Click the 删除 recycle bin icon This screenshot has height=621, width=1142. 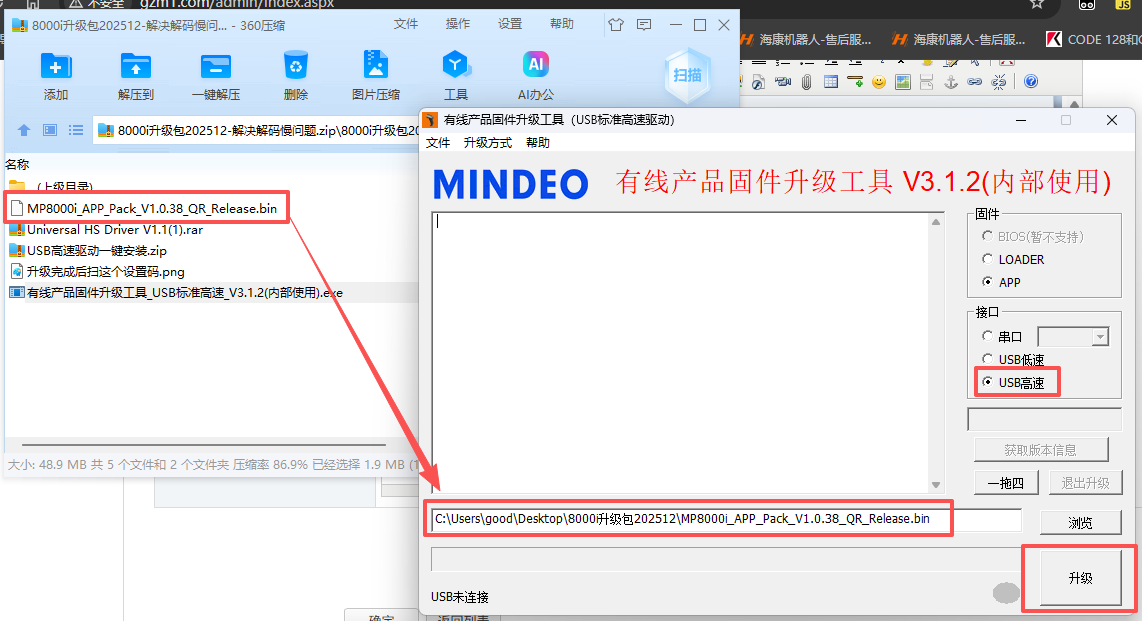(x=296, y=67)
